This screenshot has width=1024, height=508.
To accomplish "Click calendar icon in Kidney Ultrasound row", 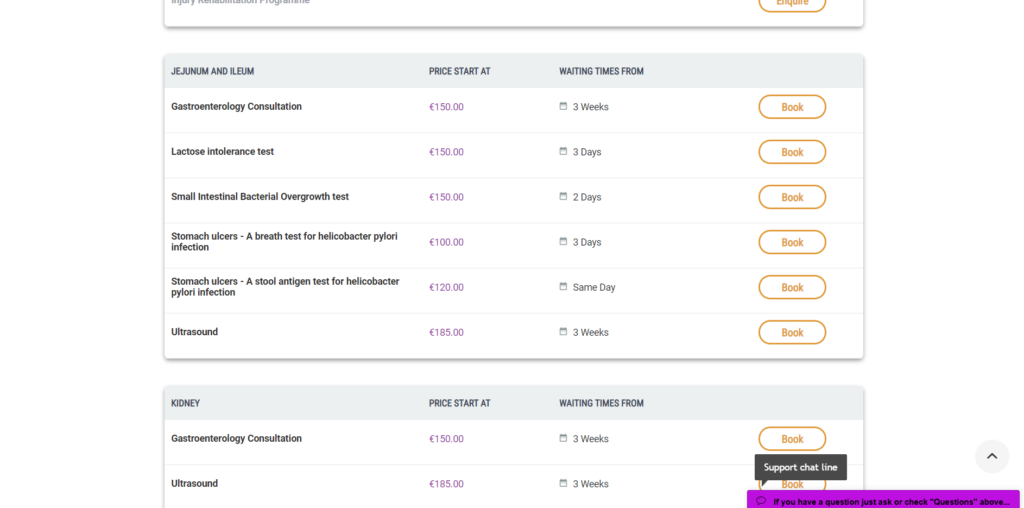I will (563, 483).
